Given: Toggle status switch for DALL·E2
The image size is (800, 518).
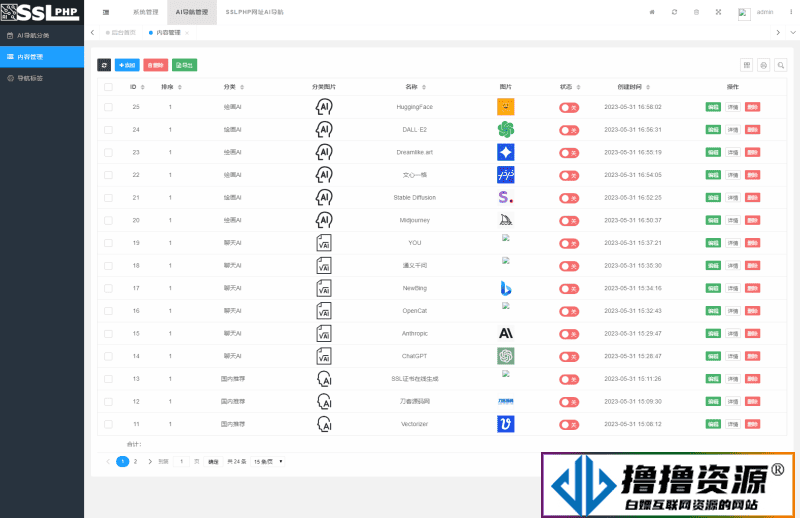Looking at the screenshot, I should [569, 130].
